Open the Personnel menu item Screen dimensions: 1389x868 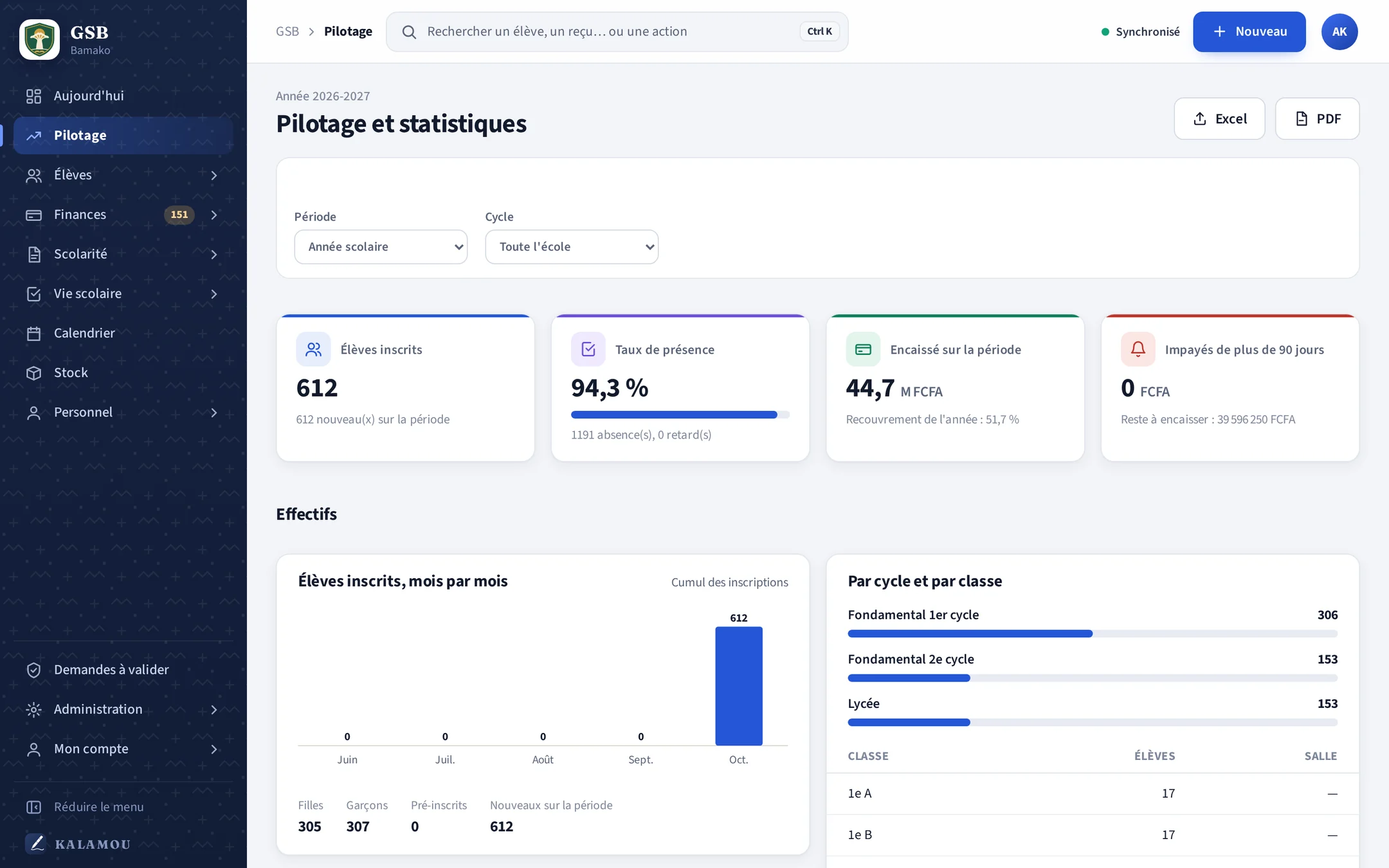[x=123, y=412]
